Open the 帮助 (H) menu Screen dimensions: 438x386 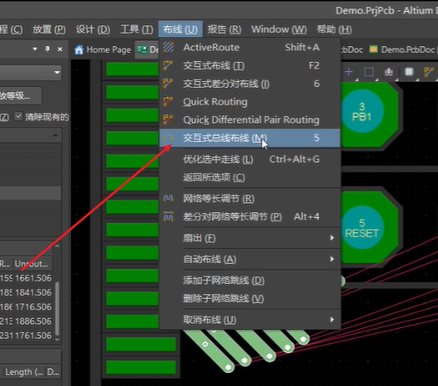coord(334,30)
